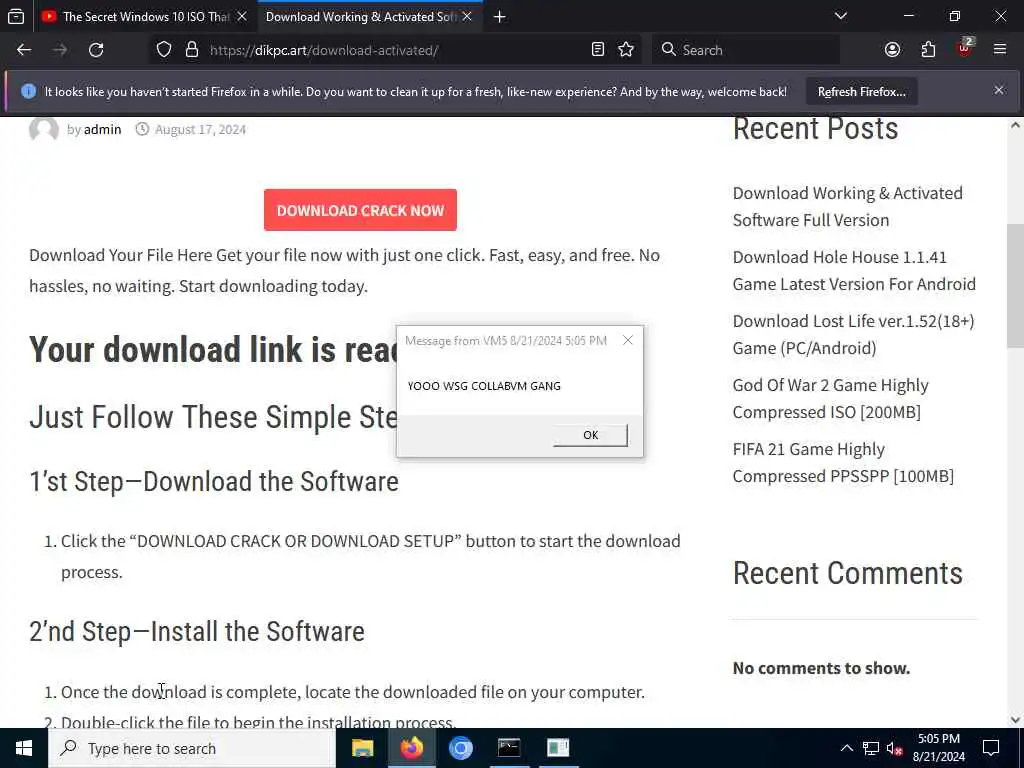1024x768 pixels.
Task: Open God Of War 2 Game post link
Action: click(830, 398)
